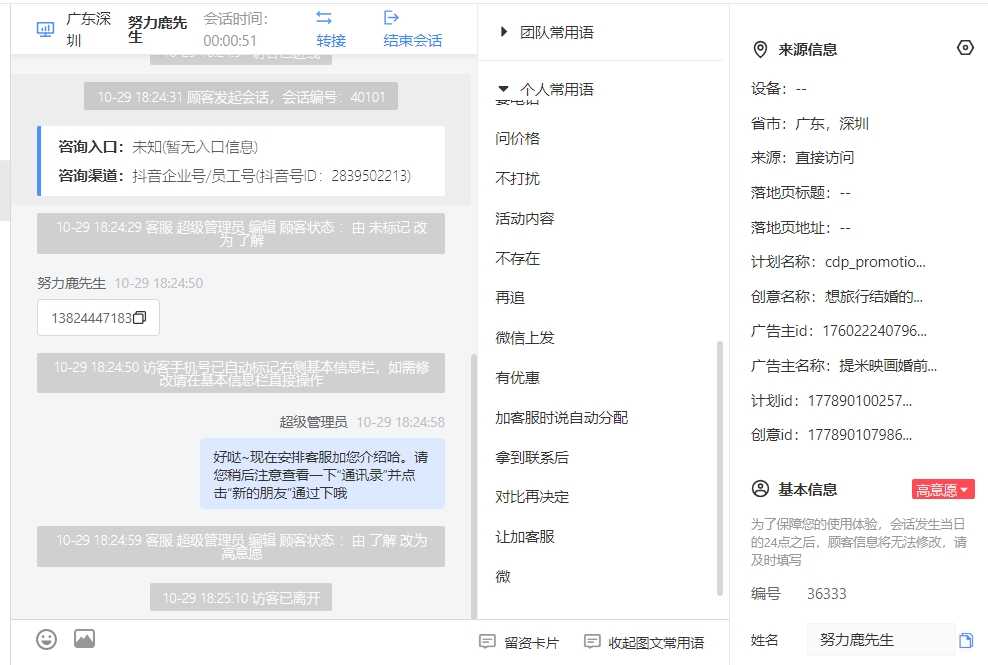Click the 结束会话 link
The width and height of the screenshot is (988, 665).
coord(413,40)
